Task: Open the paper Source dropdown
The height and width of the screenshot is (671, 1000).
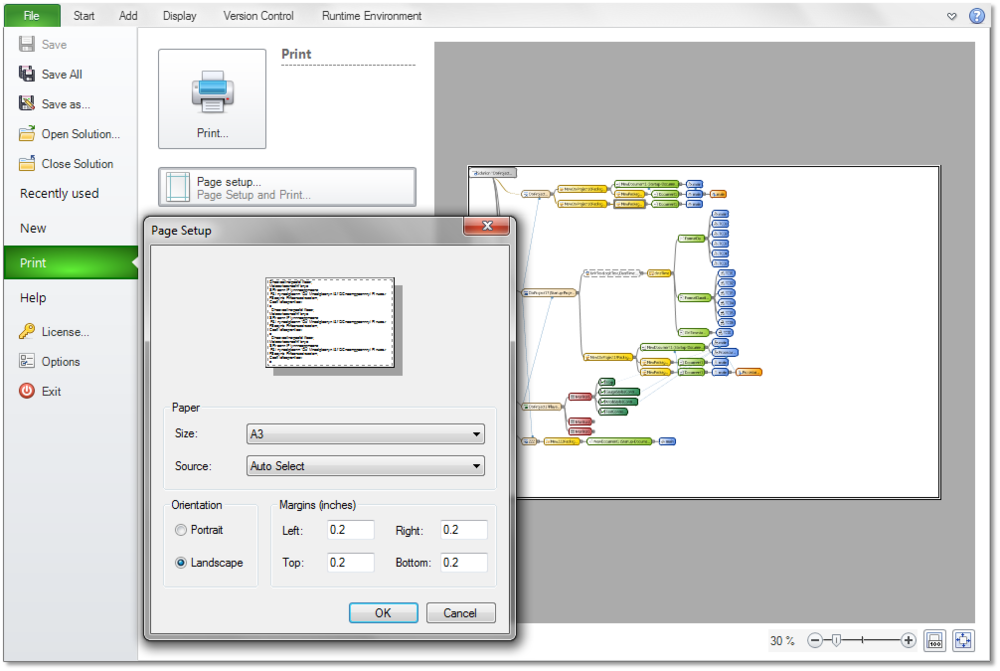Action: tap(365, 466)
